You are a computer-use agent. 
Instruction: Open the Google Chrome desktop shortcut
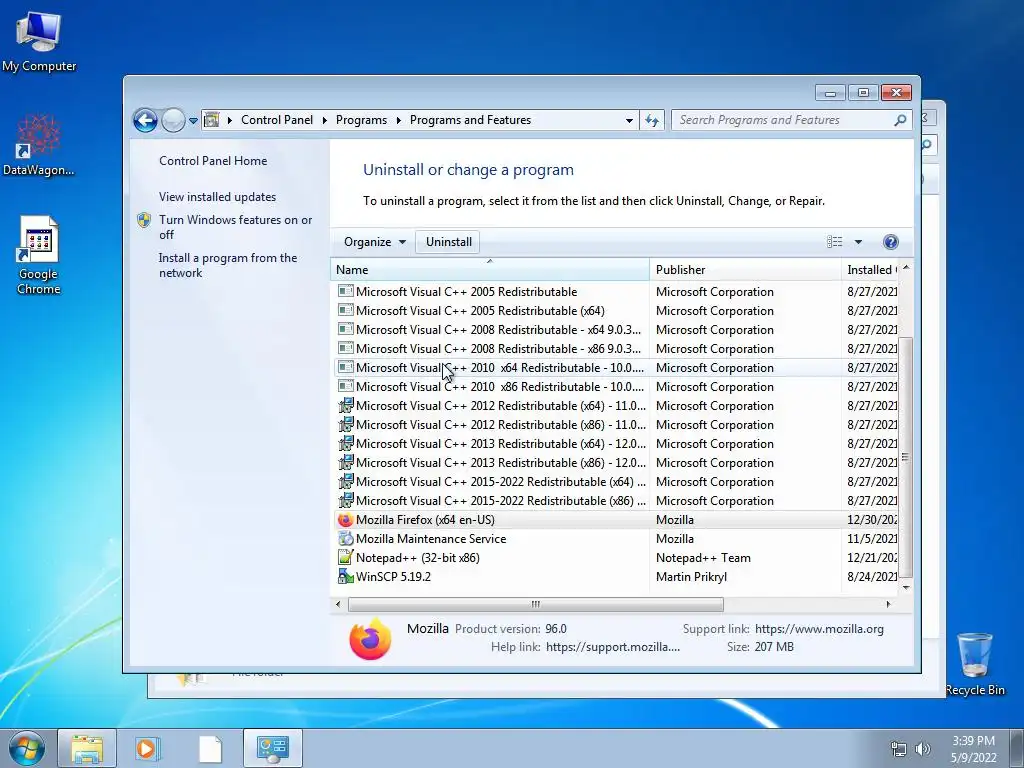pos(39,255)
